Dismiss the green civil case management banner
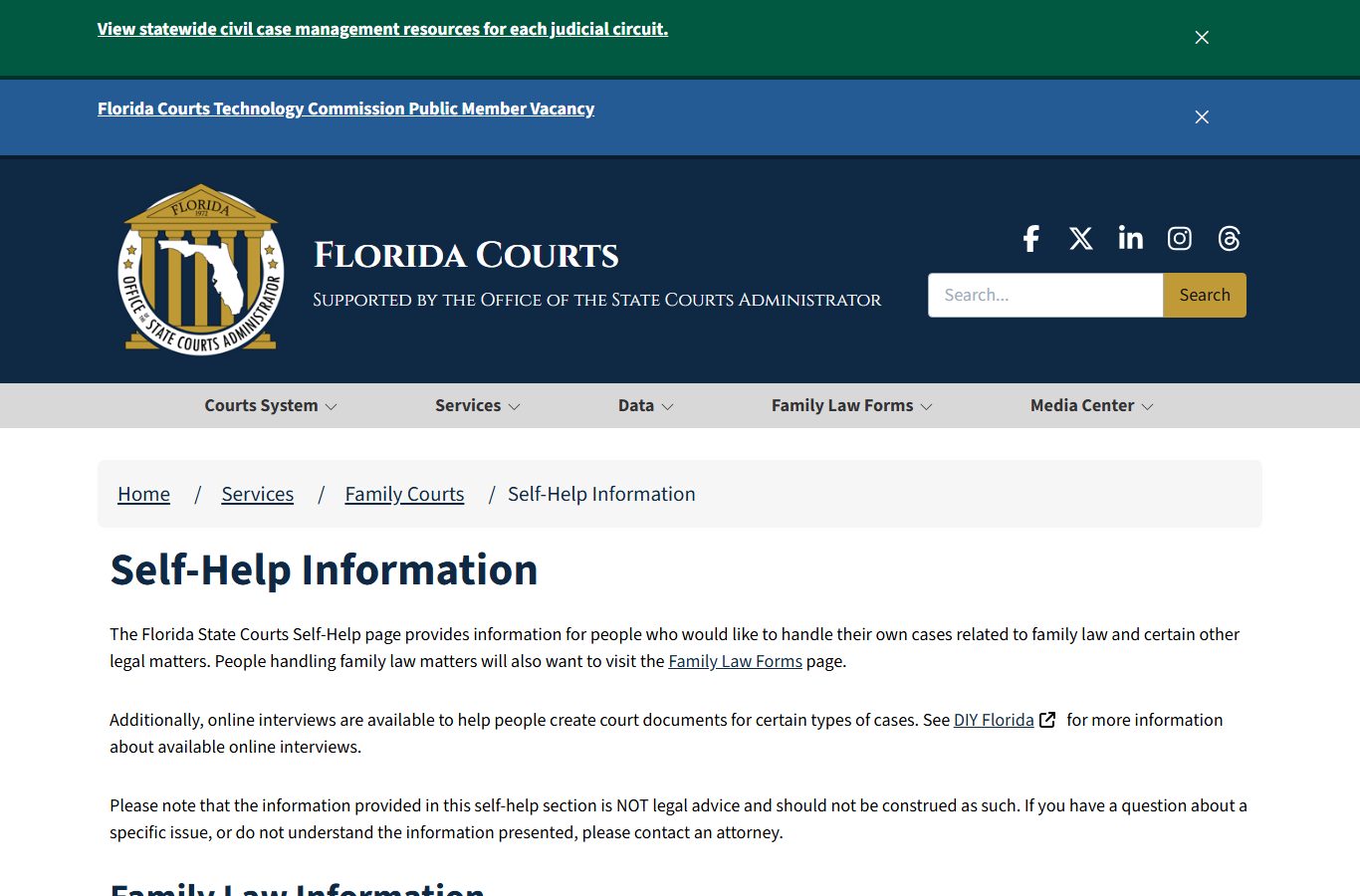This screenshot has height=896, width=1360. [1202, 37]
